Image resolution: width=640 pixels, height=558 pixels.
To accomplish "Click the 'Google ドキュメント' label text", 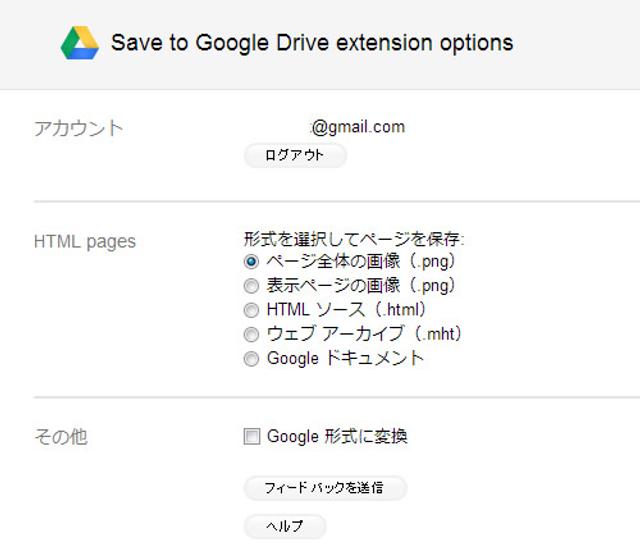I will 345,358.
